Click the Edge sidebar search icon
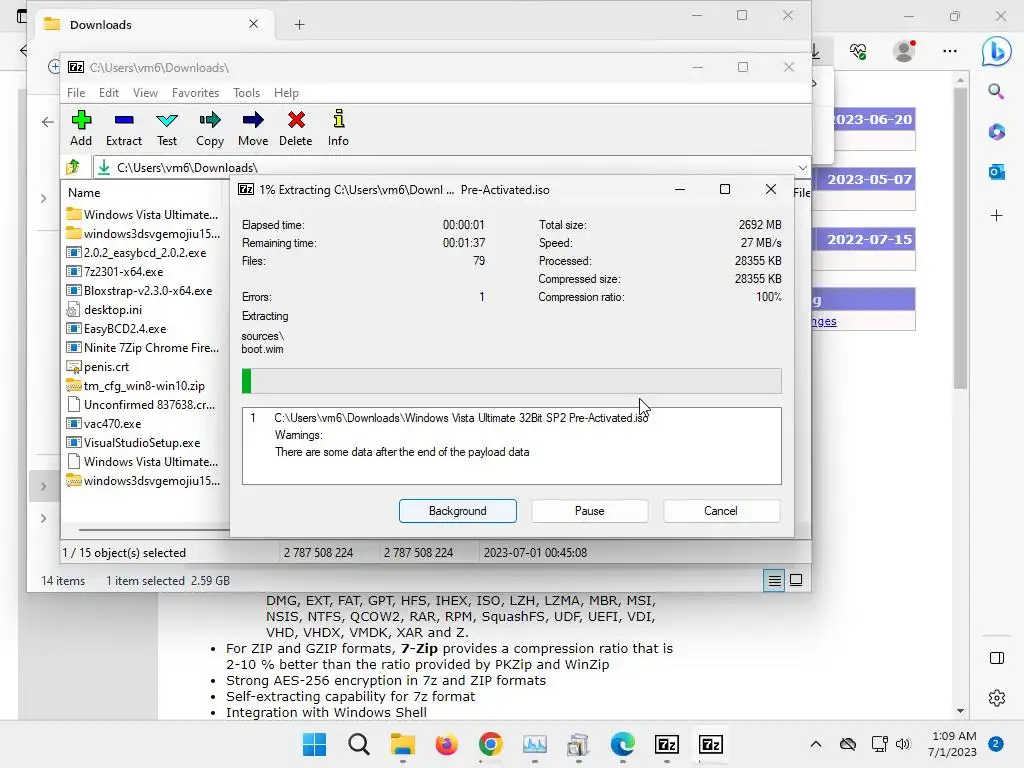1024x768 pixels. (996, 91)
